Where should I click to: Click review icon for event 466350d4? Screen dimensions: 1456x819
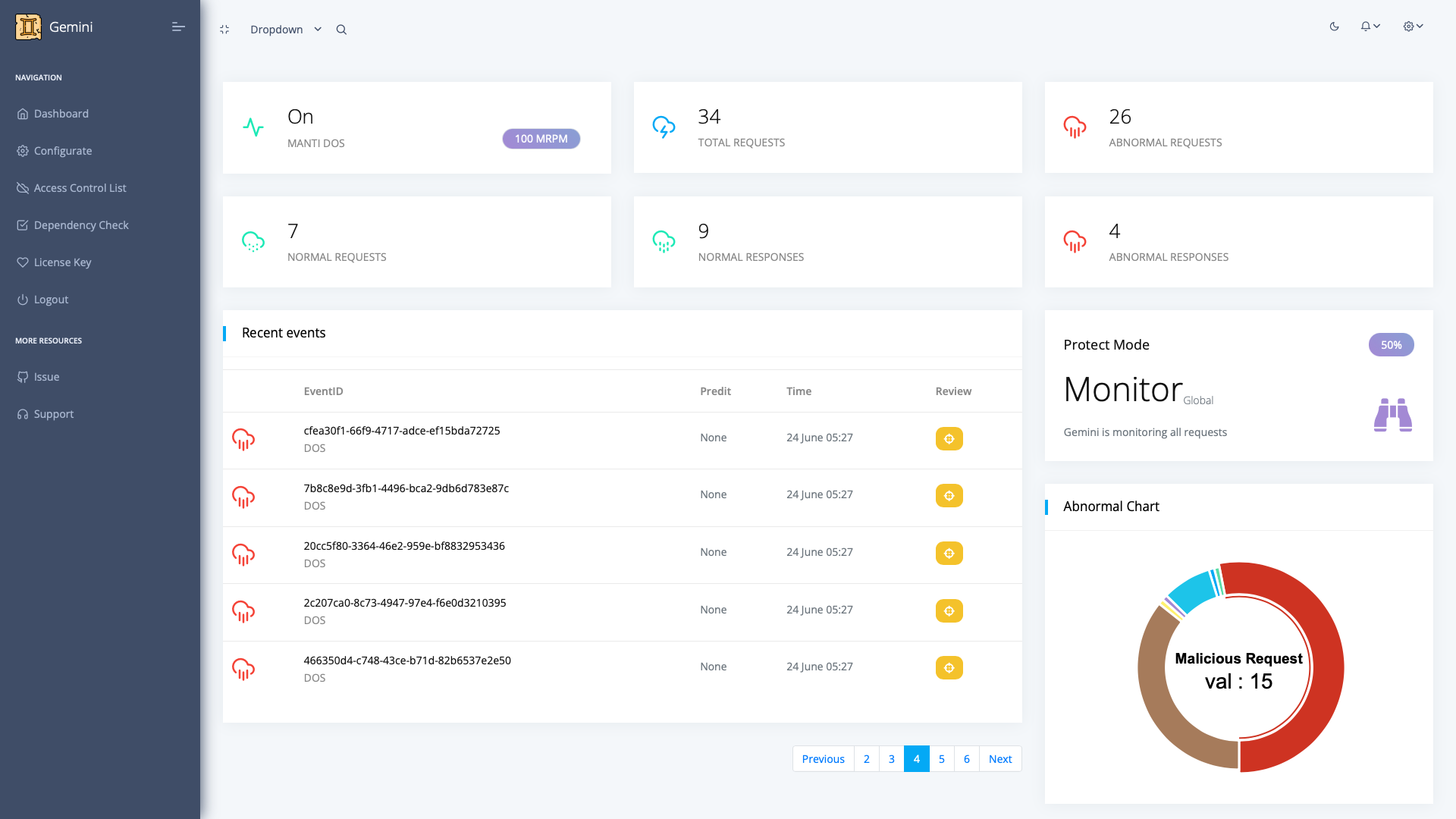pos(949,668)
